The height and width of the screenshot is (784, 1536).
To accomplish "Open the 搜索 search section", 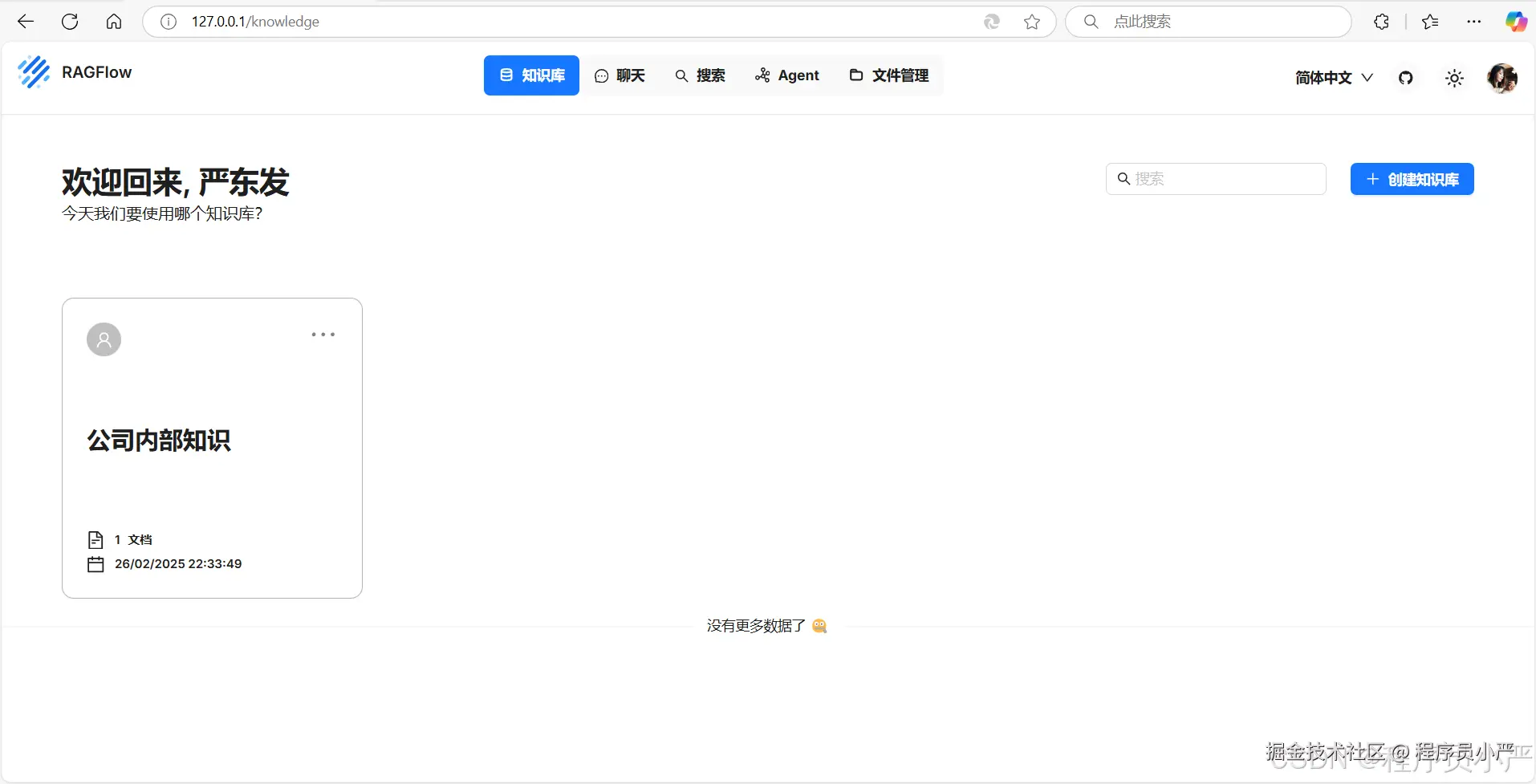I will pos(701,75).
